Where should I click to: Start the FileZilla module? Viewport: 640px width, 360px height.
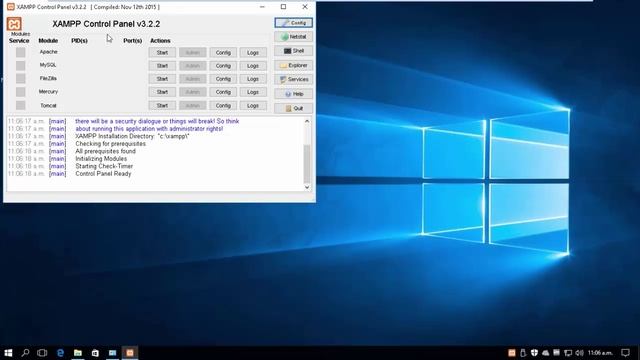[162, 79]
